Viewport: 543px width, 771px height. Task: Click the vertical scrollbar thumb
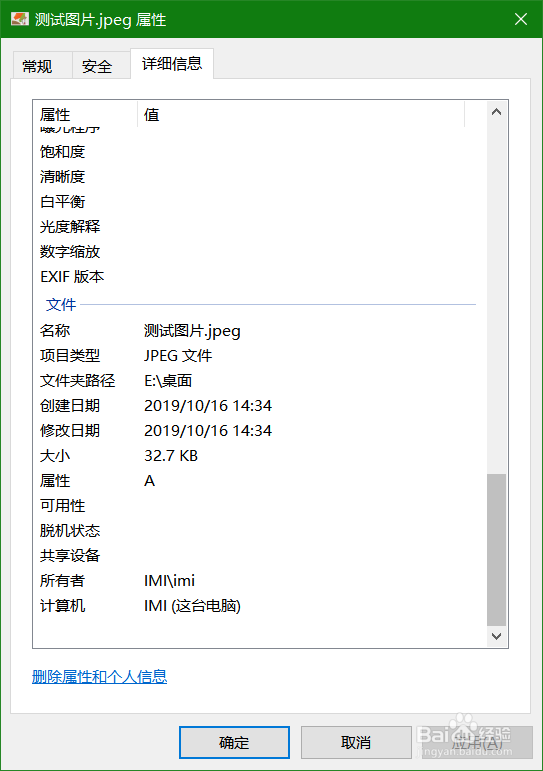coord(496,550)
